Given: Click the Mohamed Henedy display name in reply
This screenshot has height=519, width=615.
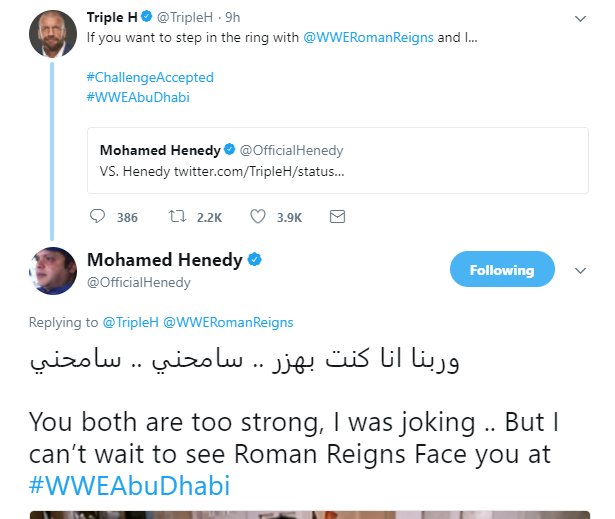Looking at the screenshot, I should click(x=165, y=260).
